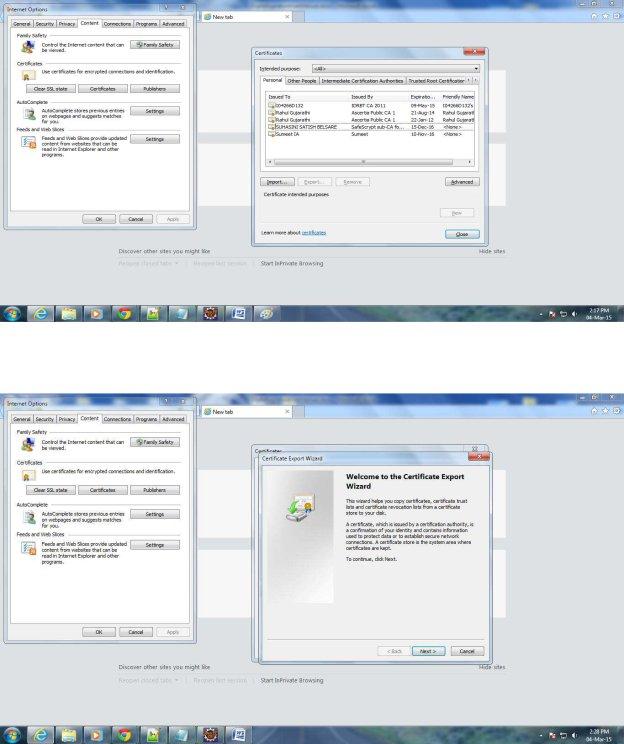Image resolution: width=624 pixels, height=744 pixels.
Task: Close the Certificates dialog with Close button
Action: [x=462, y=234]
